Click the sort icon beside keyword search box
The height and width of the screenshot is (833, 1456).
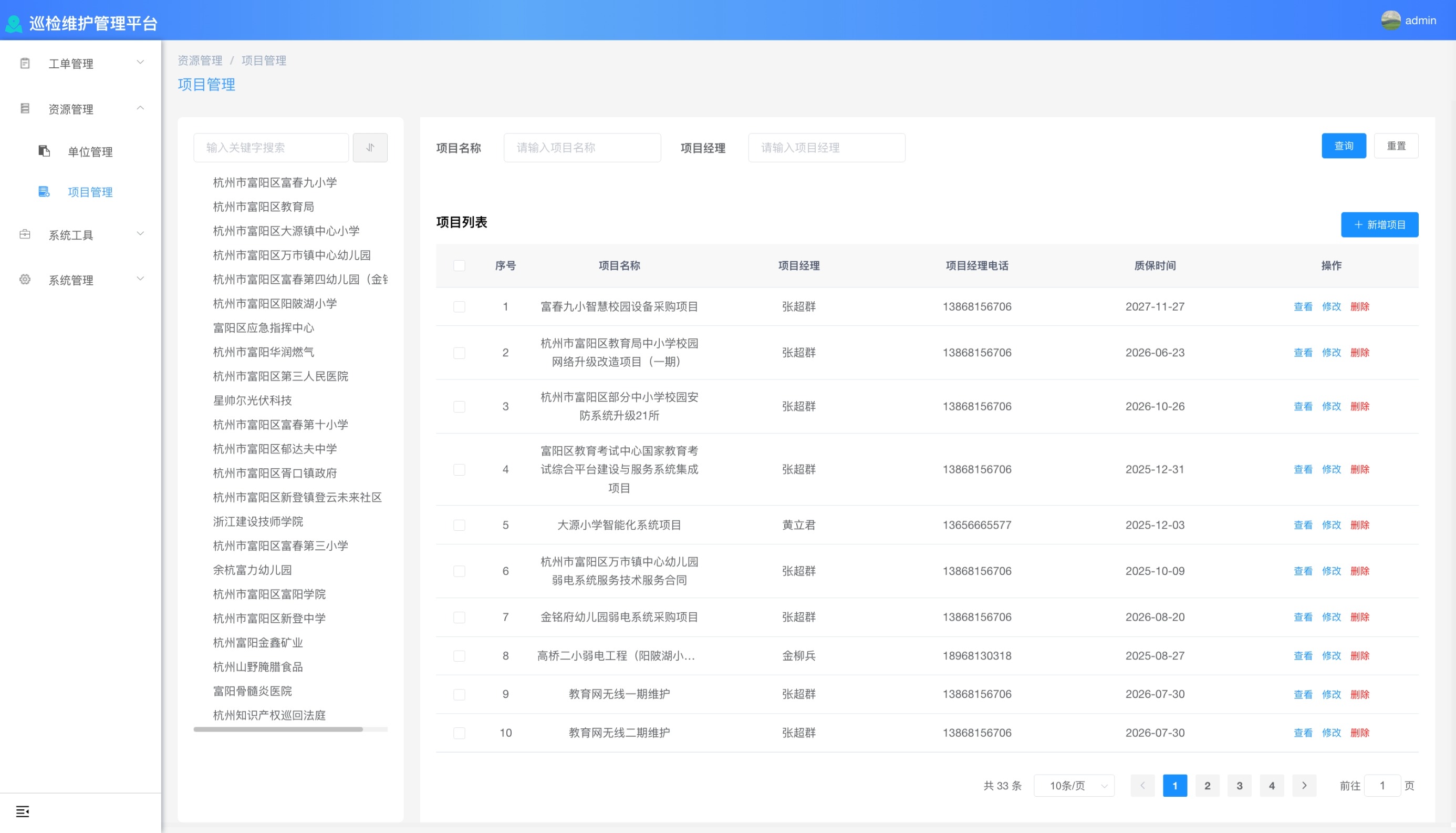(370, 147)
